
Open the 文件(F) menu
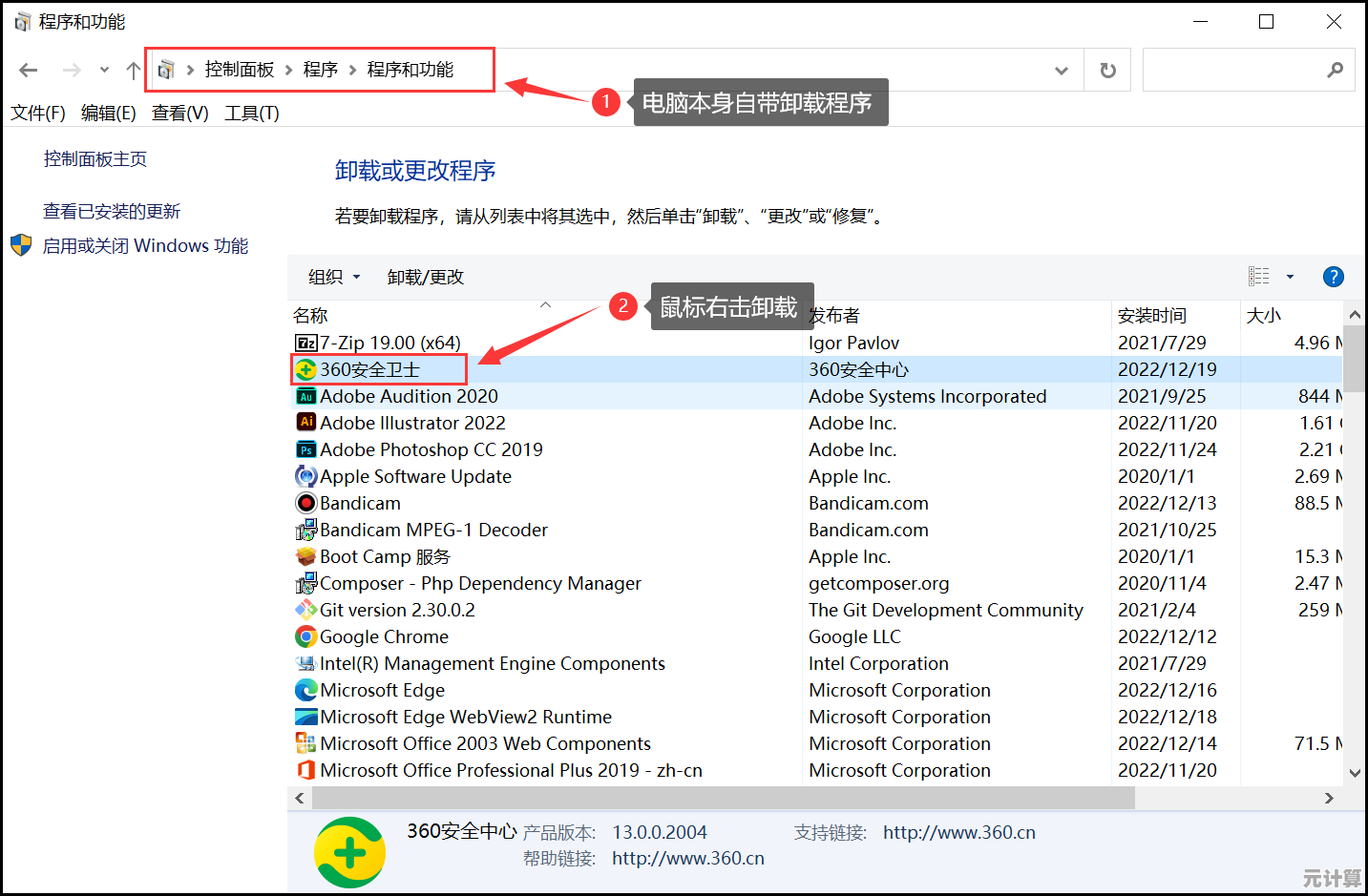point(38,113)
